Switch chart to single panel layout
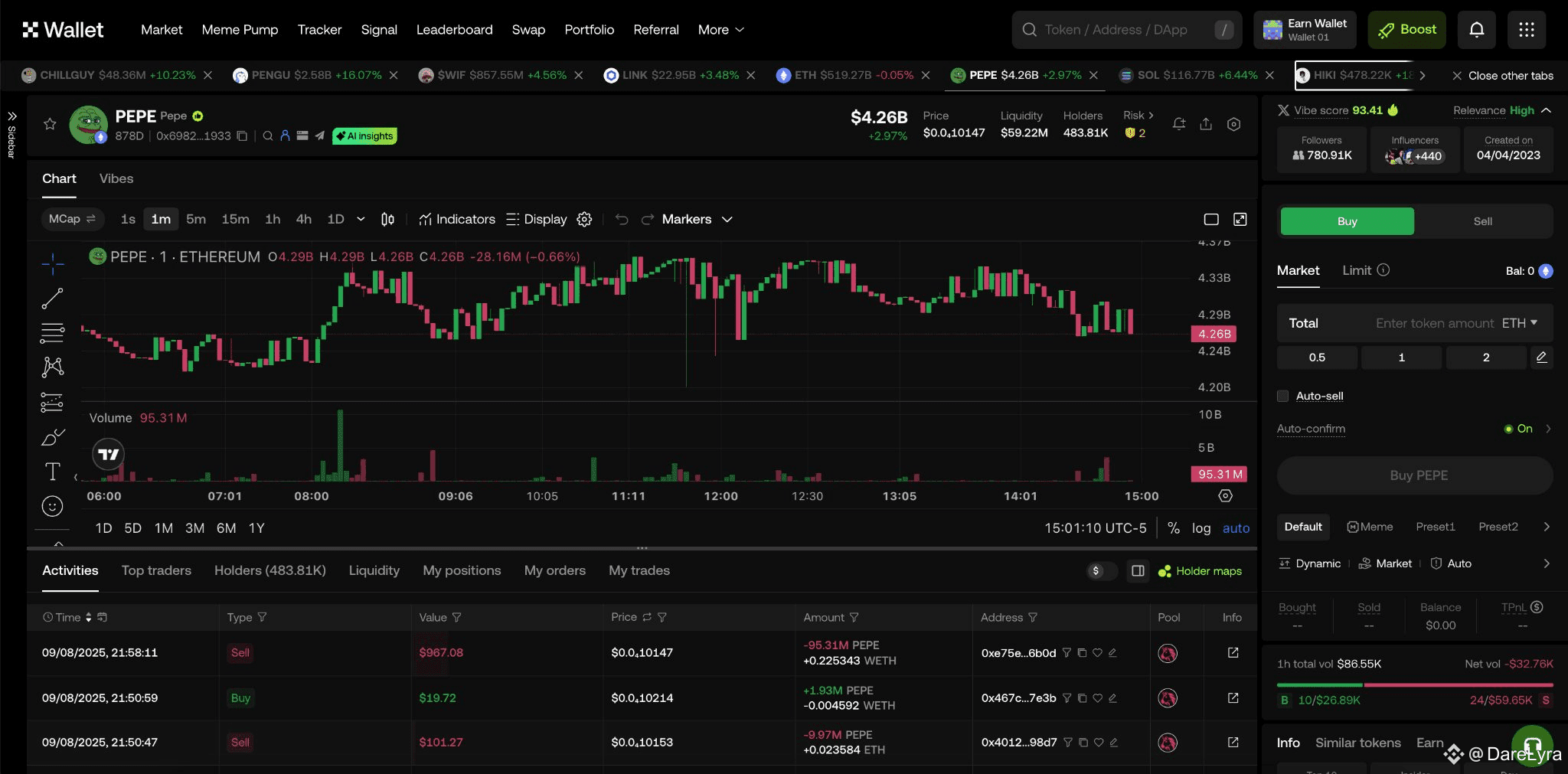The image size is (1568, 774). [x=1211, y=220]
